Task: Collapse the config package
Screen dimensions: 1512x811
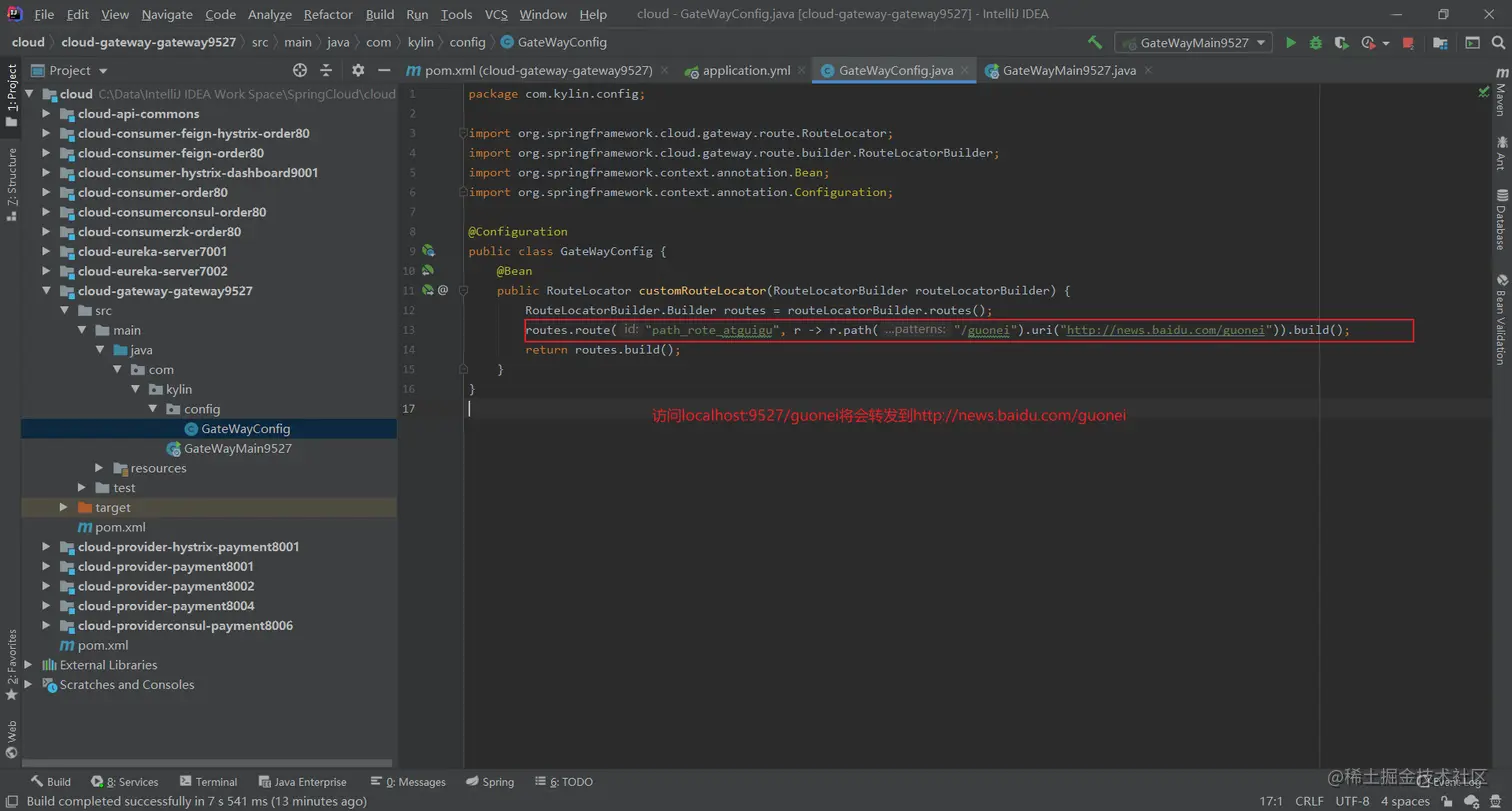Action: point(153,409)
